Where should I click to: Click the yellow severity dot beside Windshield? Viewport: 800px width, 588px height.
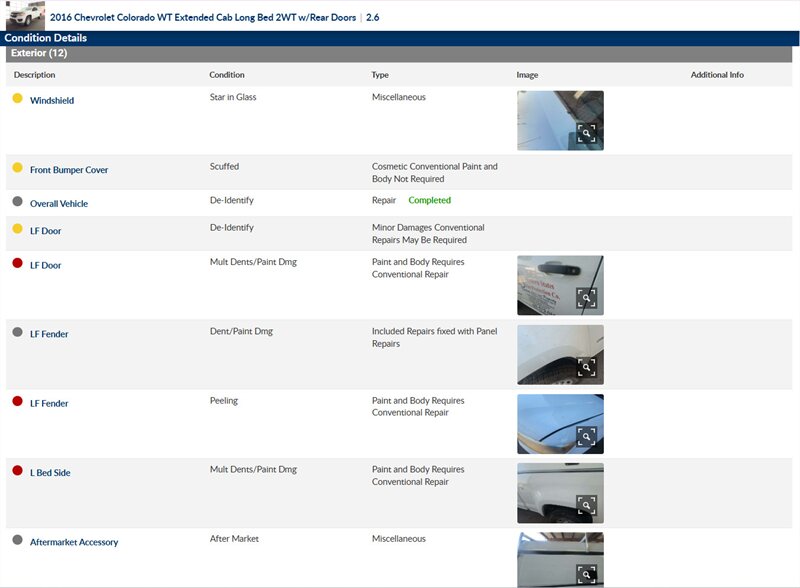click(17, 99)
